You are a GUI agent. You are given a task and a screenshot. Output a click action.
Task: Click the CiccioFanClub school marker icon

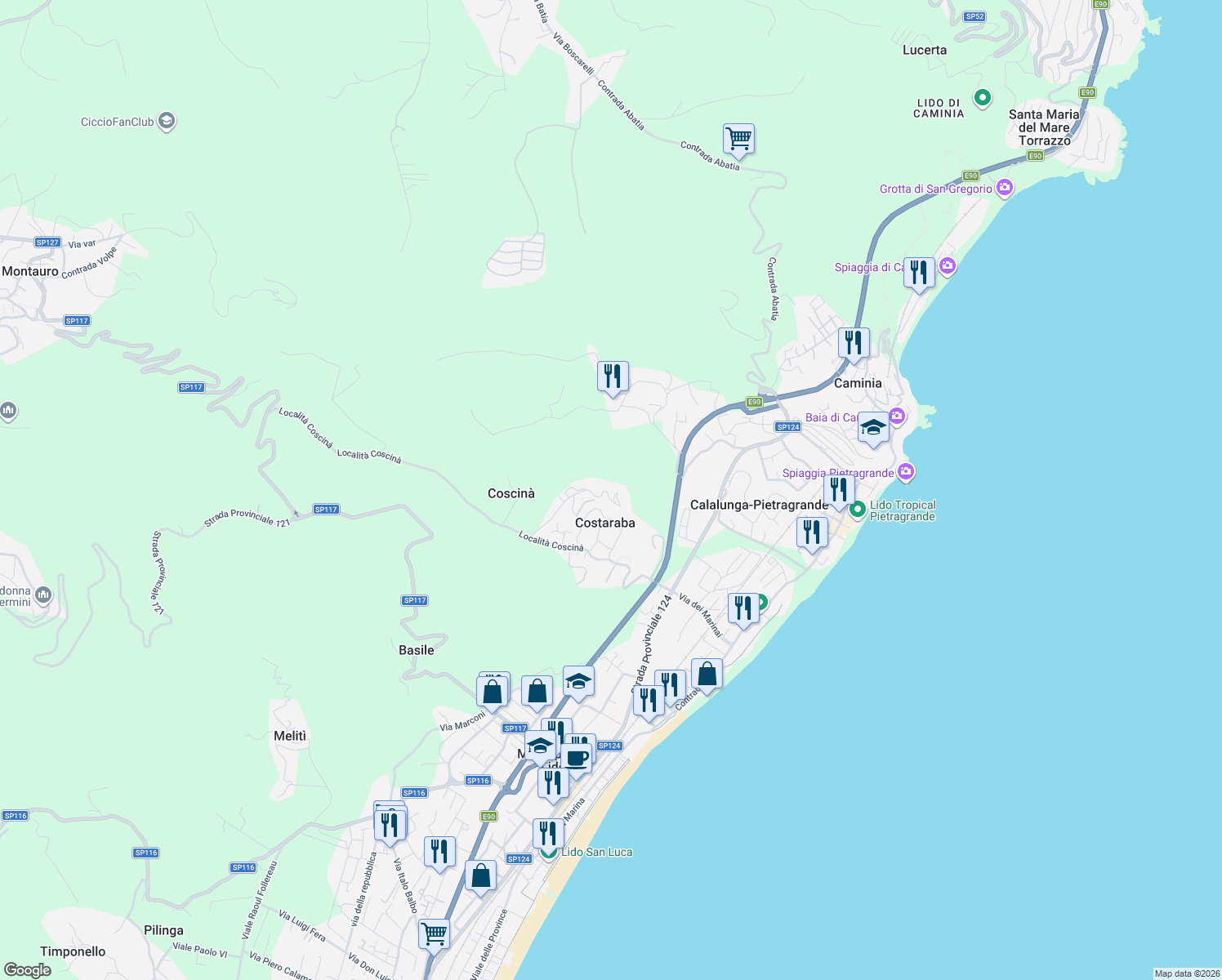tap(167, 122)
